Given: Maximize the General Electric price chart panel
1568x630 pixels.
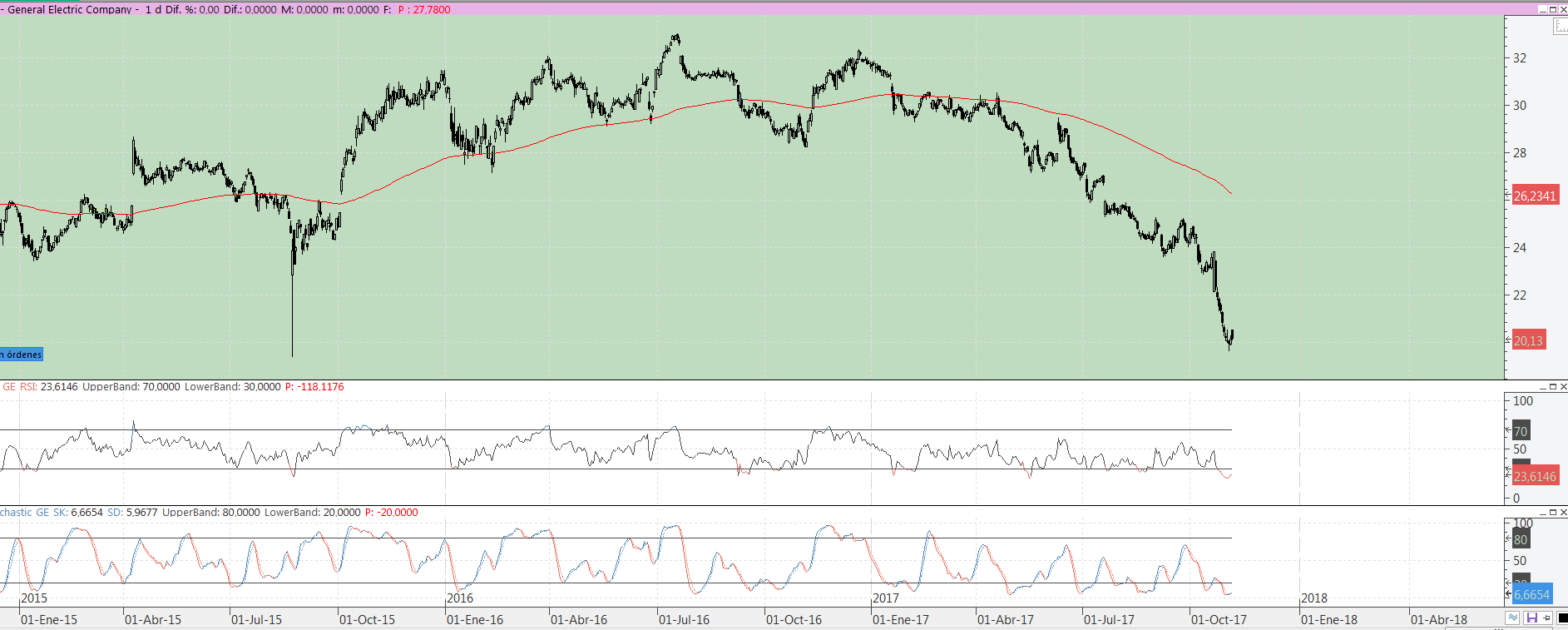Looking at the screenshot, I should click(x=1553, y=9).
